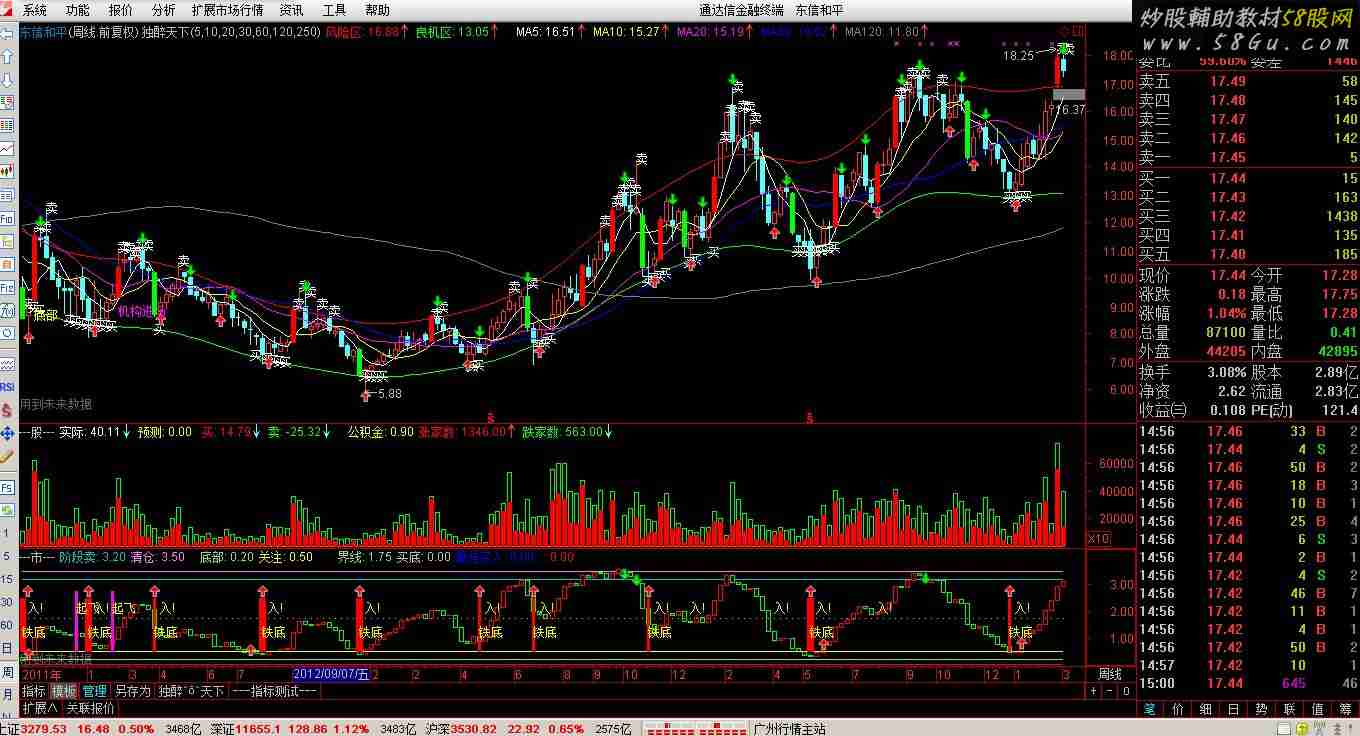Open the 工具 menu
The width and height of the screenshot is (1360, 736).
(335, 10)
